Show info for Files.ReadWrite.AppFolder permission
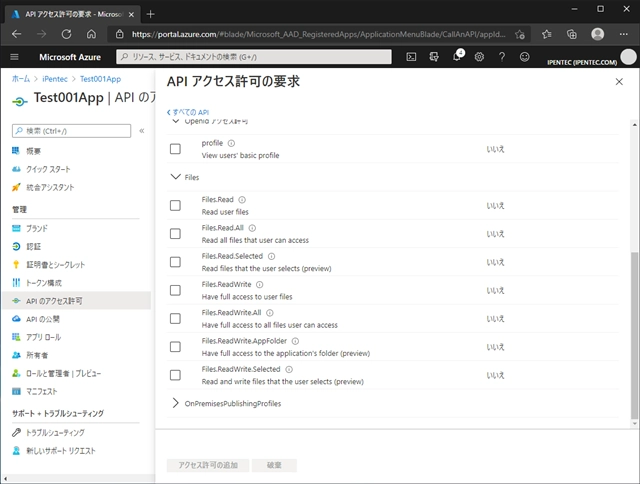The height and width of the screenshot is (484, 640). [296, 341]
